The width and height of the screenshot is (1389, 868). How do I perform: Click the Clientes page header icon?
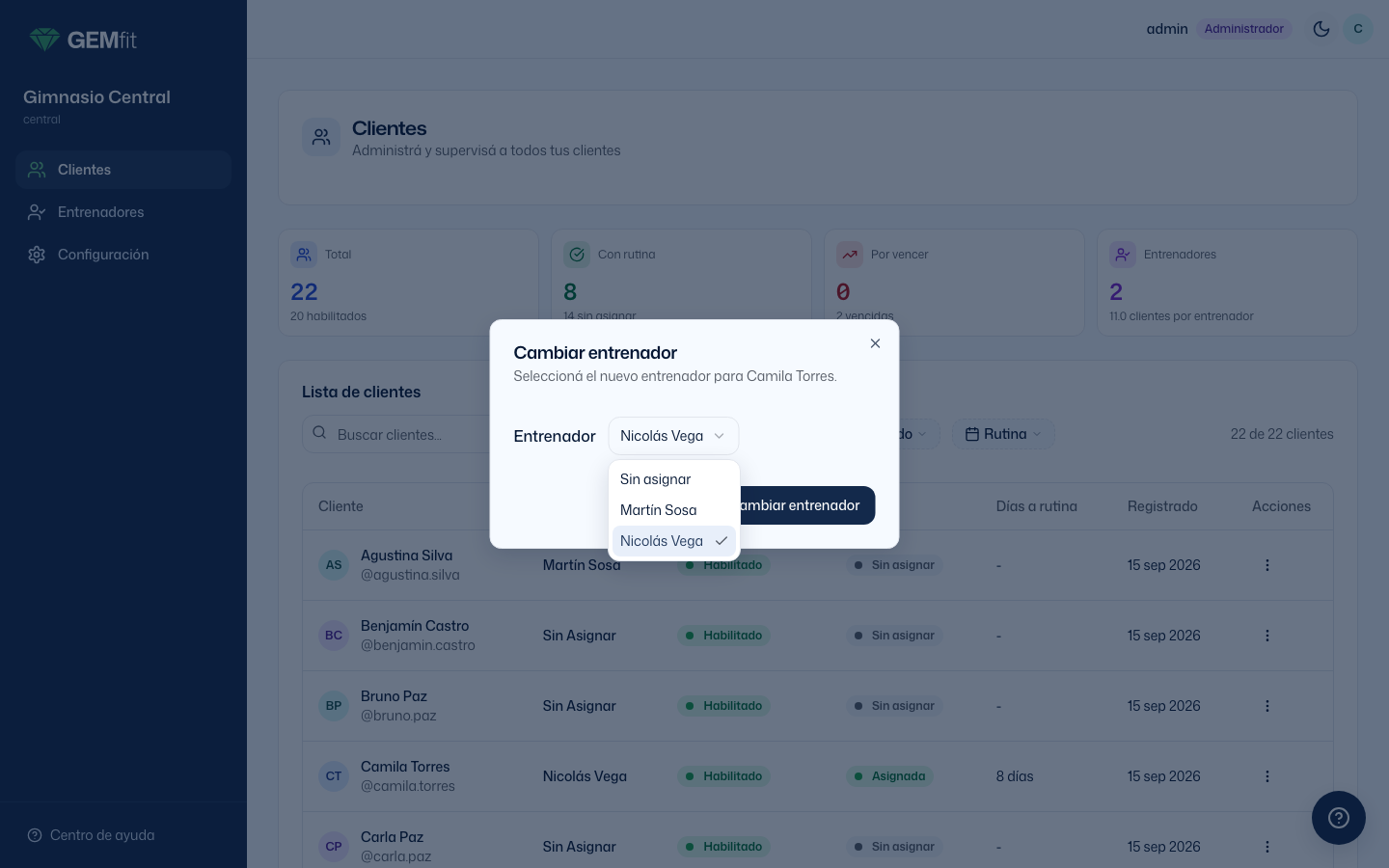321,138
